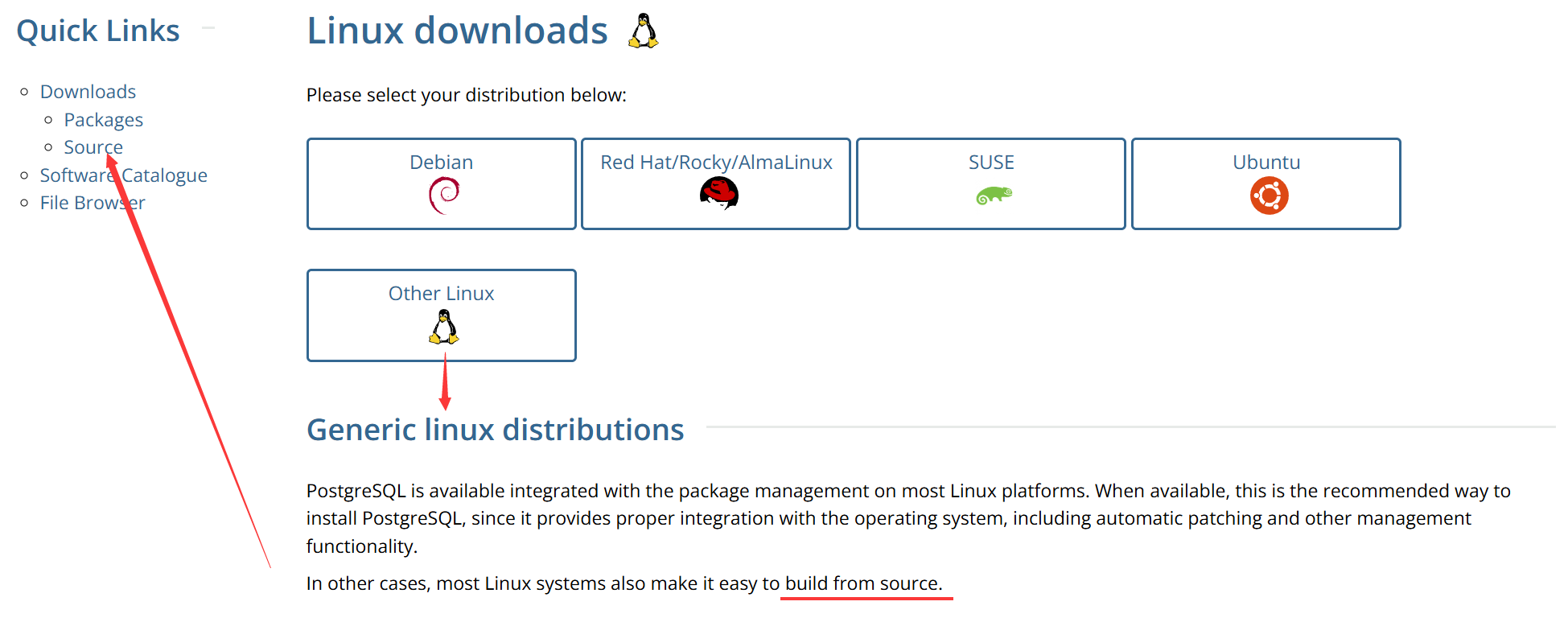The width and height of the screenshot is (1568, 618).
Task: Follow the 'build from source' link
Action: pos(862,583)
